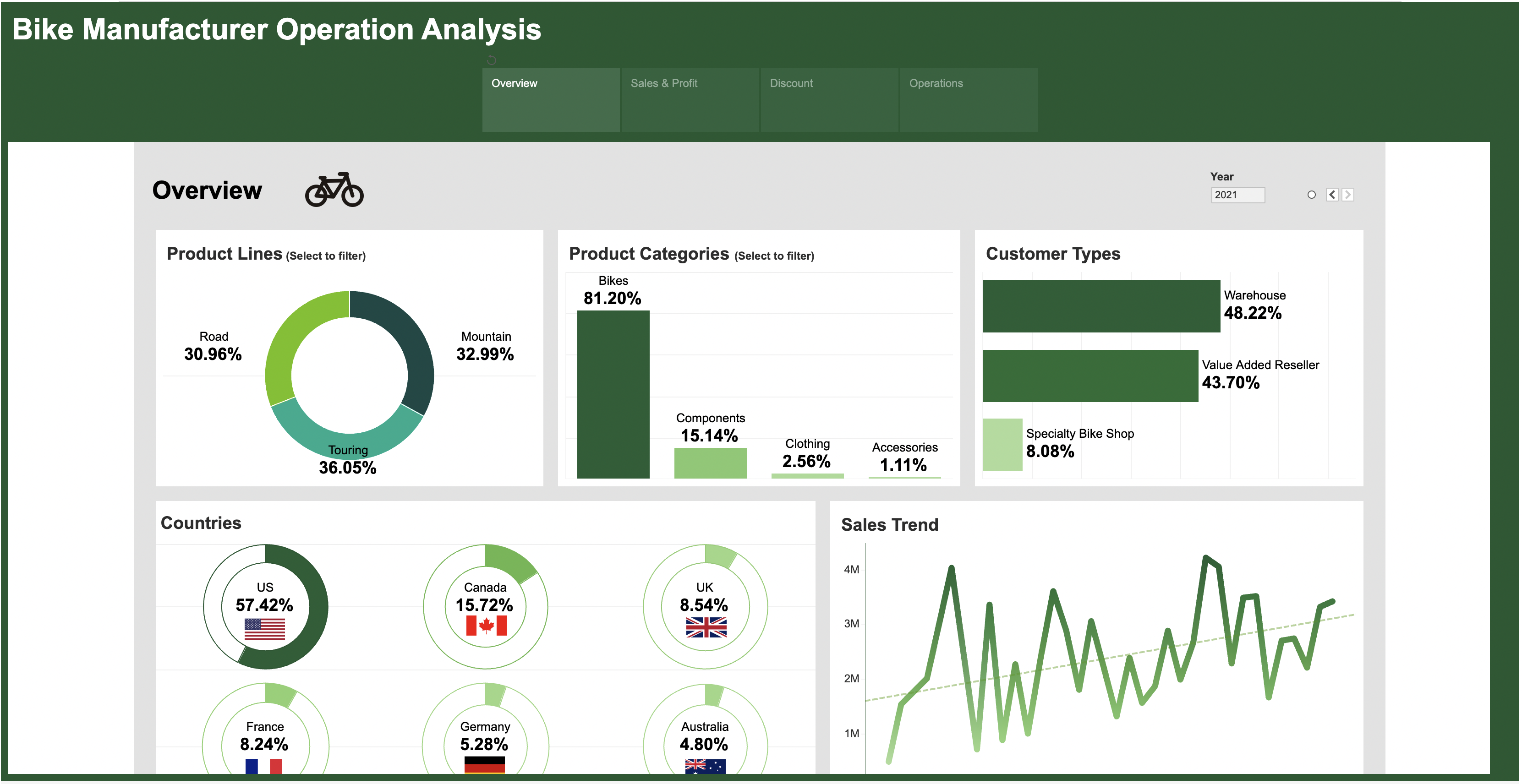Click the "4M" axis label in Sales Trend

[851, 570]
